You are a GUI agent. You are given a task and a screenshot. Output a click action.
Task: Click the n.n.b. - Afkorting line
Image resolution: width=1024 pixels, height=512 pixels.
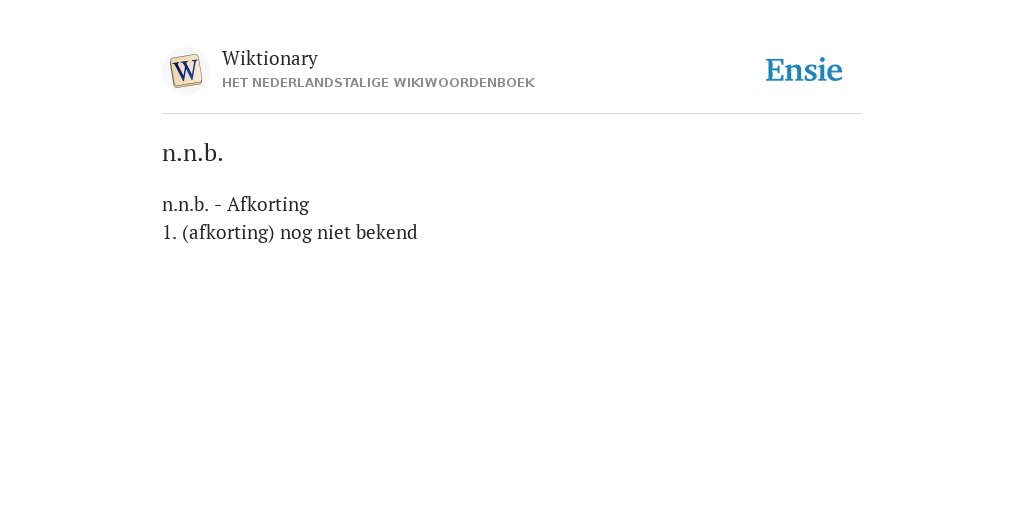click(x=236, y=204)
